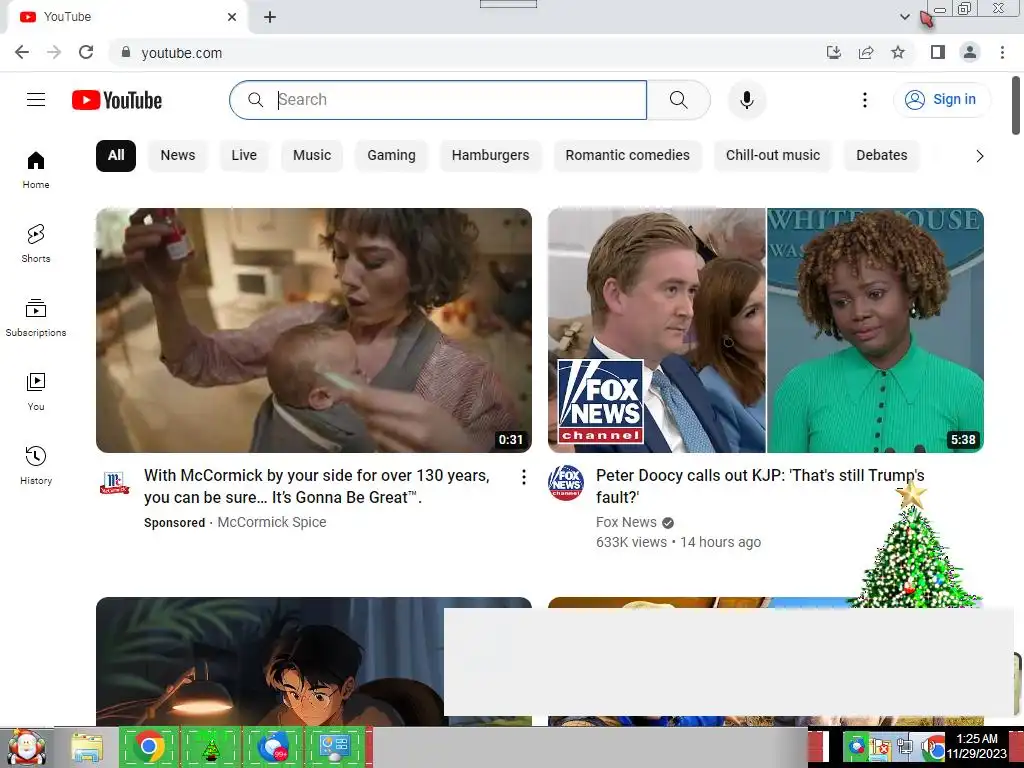Open Subscriptions in sidebar
1024x768 pixels.
point(36,318)
